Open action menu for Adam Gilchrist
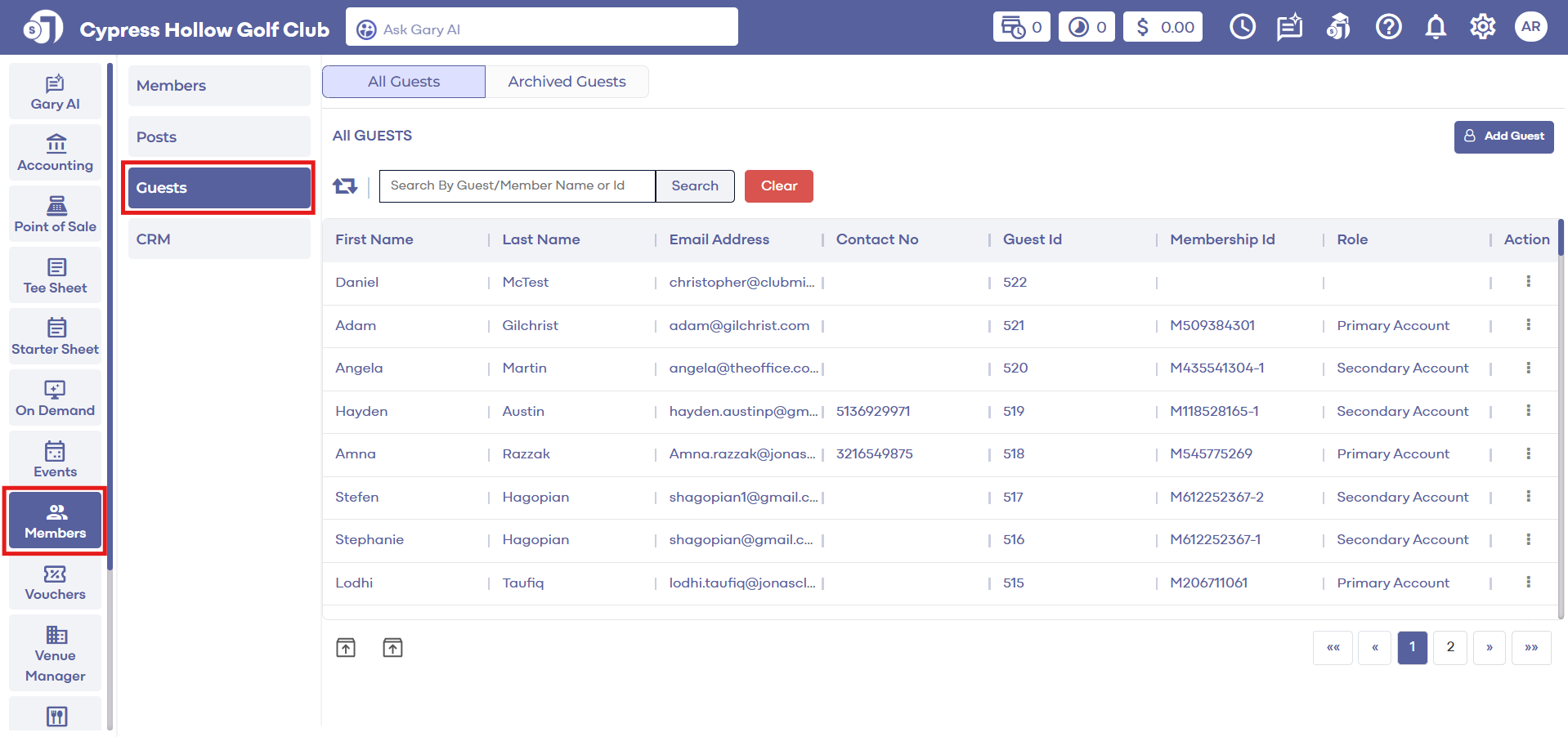The width and height of the screenshot is (1568, 737). [x=1527, y=325]
